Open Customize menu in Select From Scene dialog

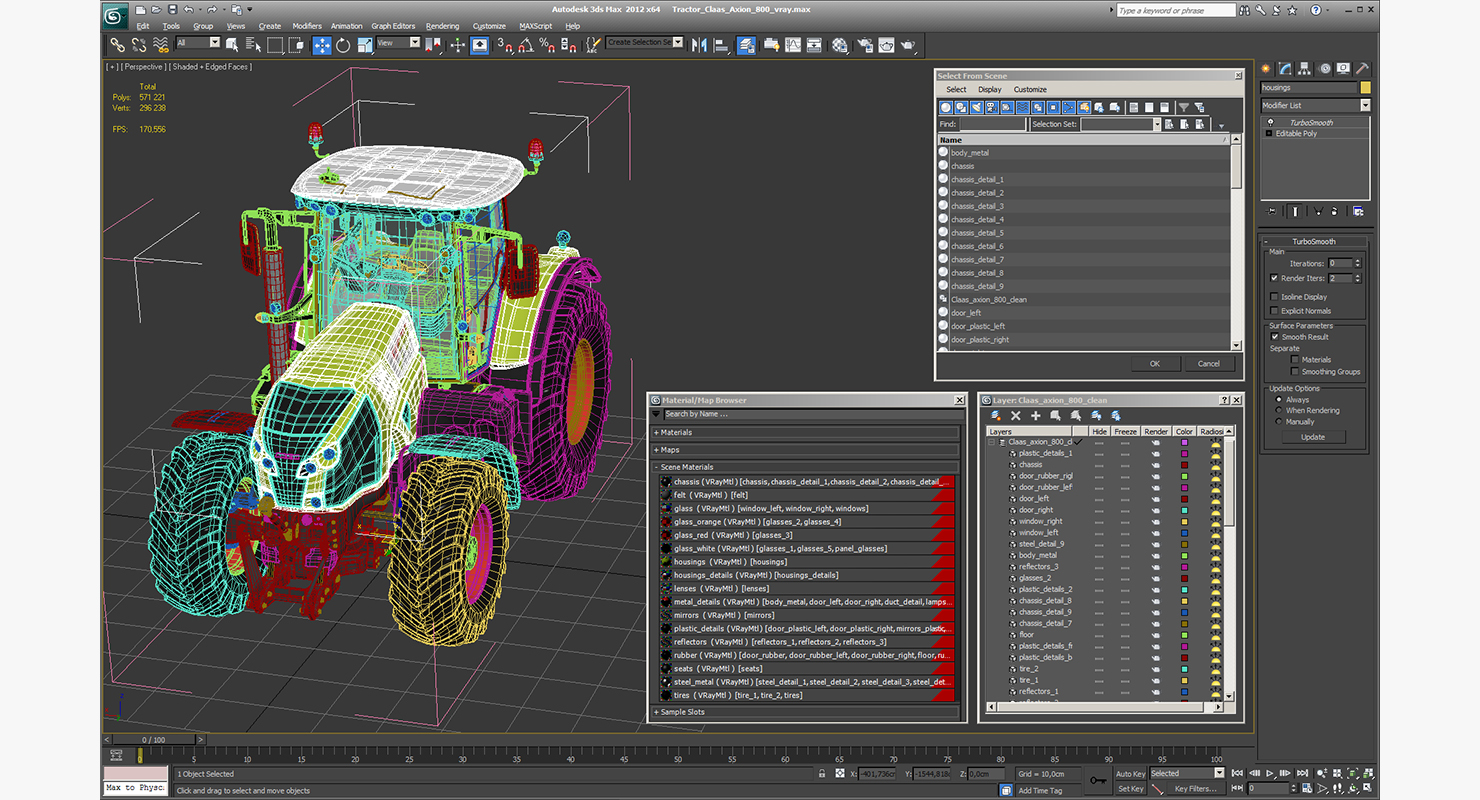coord(1030,89)
